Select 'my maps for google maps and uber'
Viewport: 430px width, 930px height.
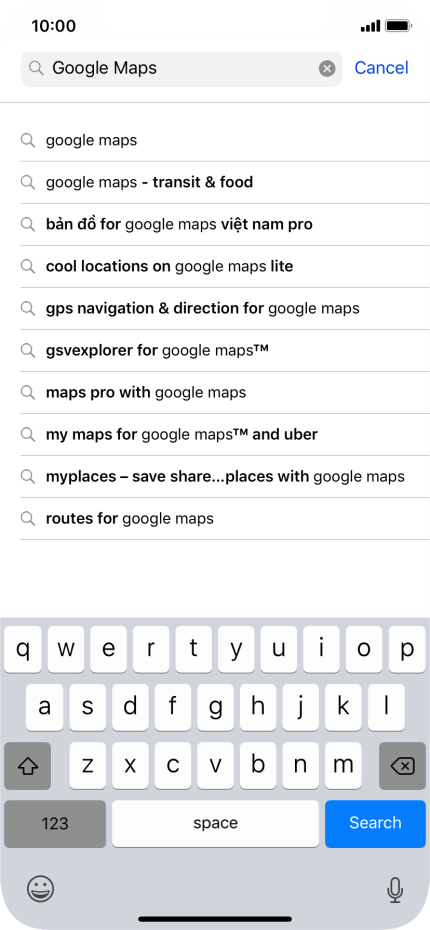pyautogui.click(x=225, y=435)
